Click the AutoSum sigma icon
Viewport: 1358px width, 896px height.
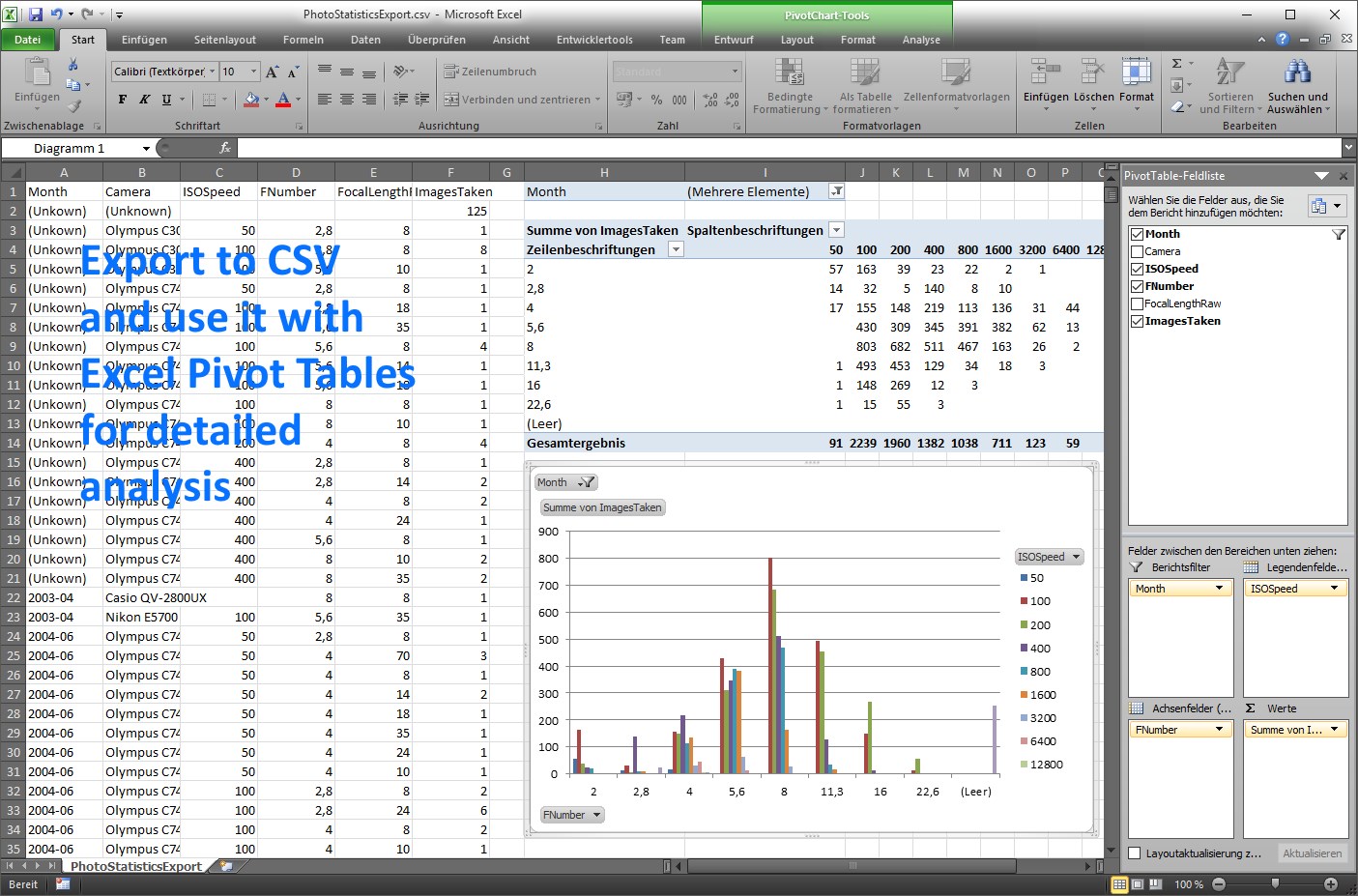[1177, 64]
